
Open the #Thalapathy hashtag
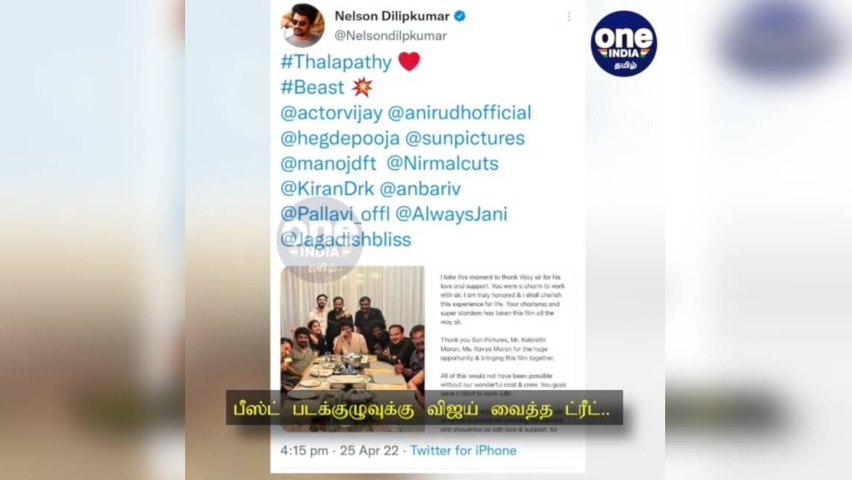pos(336,62)
